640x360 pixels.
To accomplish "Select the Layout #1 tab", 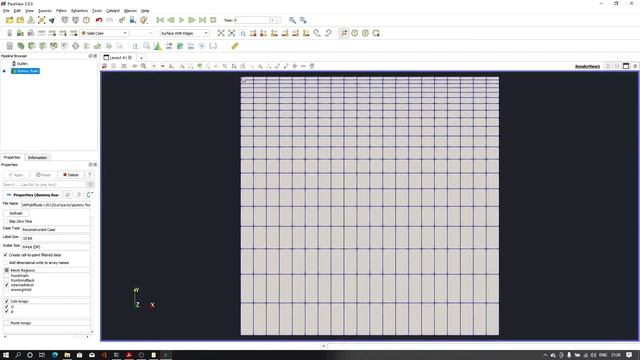I will pos(118,58).
